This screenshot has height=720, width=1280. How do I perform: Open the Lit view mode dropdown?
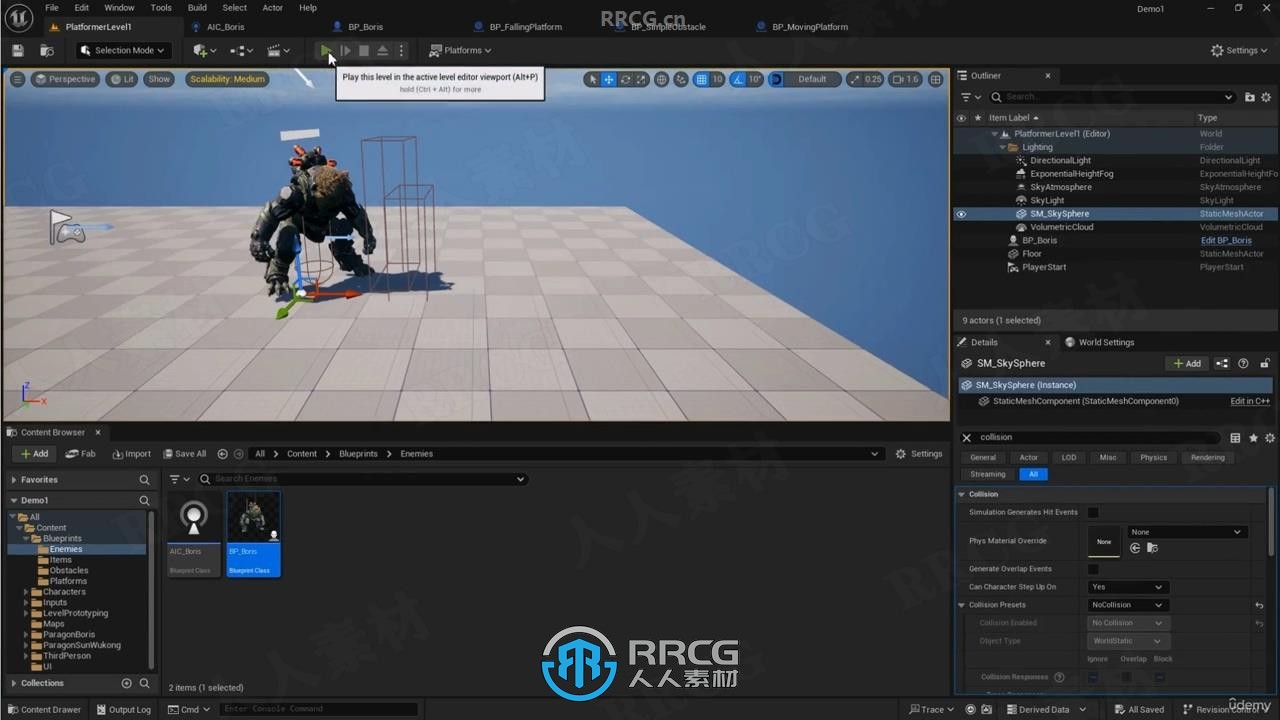[122, 79]
